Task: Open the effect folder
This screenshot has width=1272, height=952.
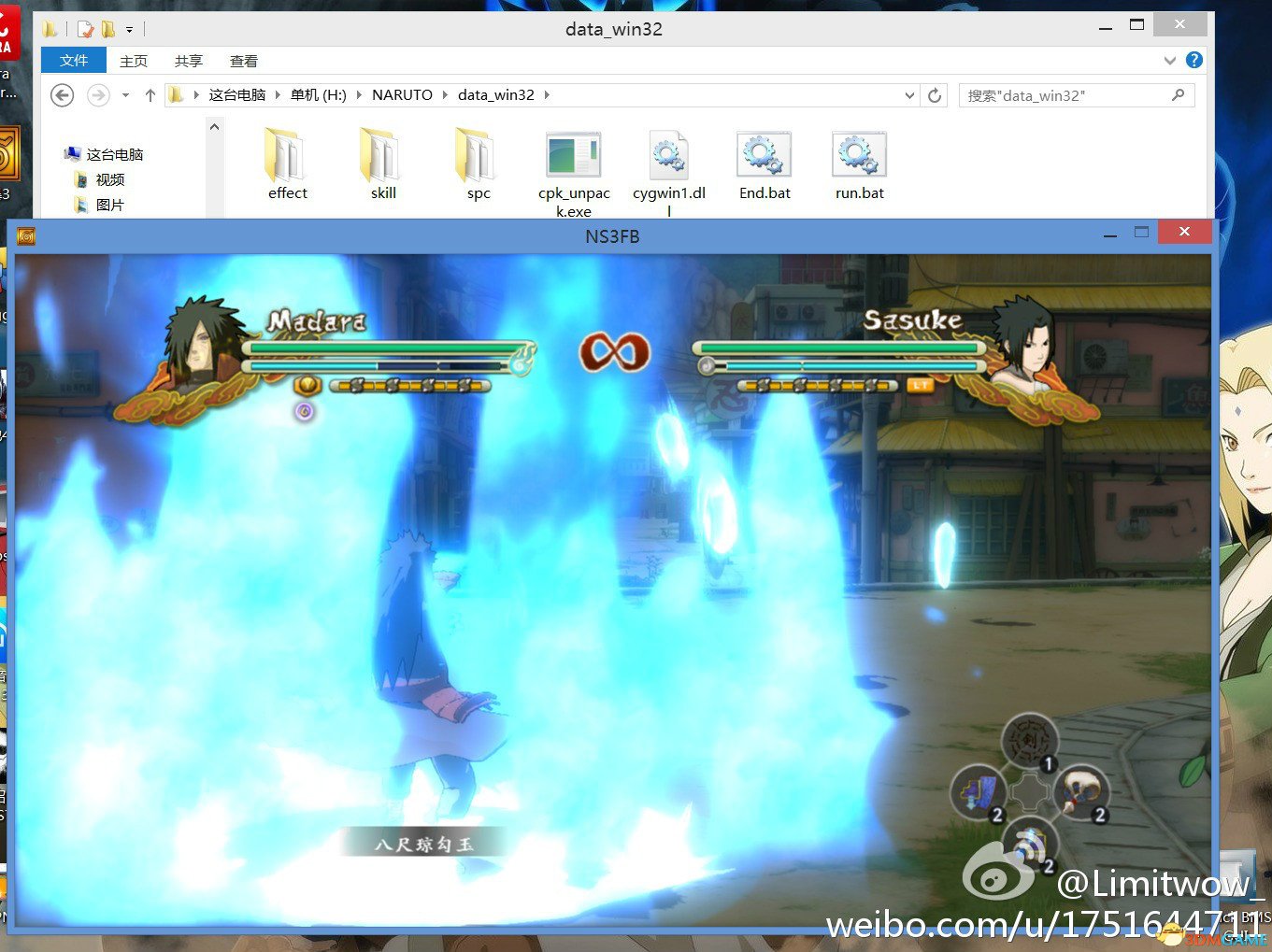Action: point(287,164)
